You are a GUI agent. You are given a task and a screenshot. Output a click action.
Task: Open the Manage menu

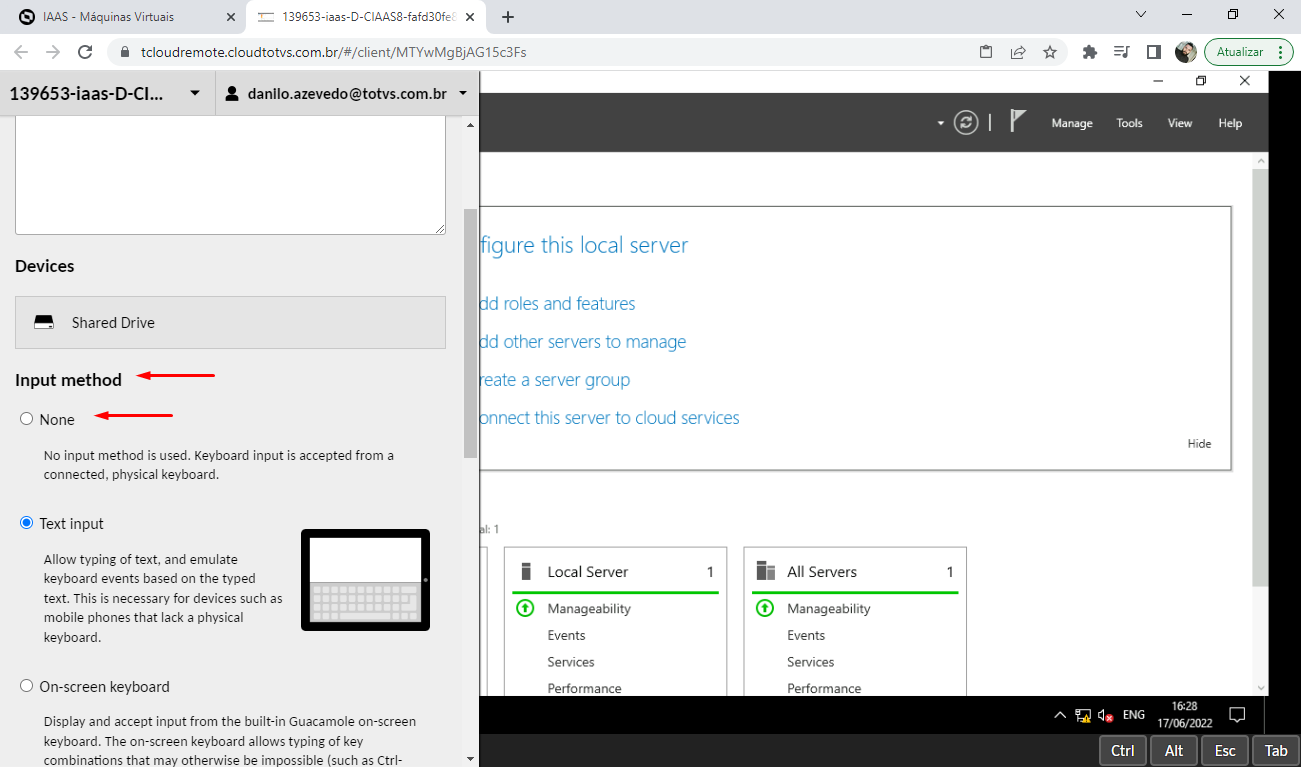[x=1072, y=123]
